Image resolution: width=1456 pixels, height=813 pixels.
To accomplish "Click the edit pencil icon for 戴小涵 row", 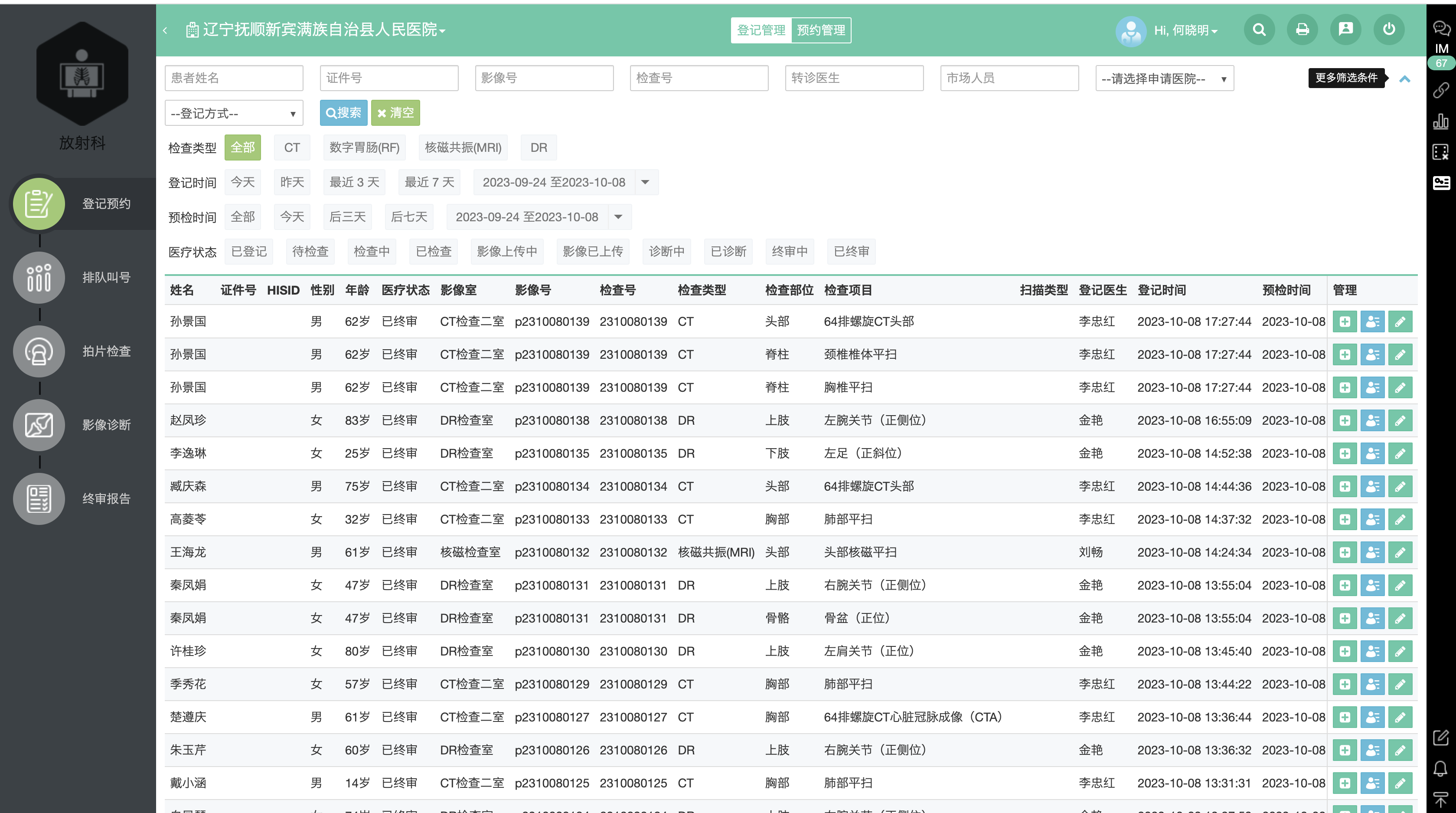I will pyautogui.click(x=1400, y=783).
